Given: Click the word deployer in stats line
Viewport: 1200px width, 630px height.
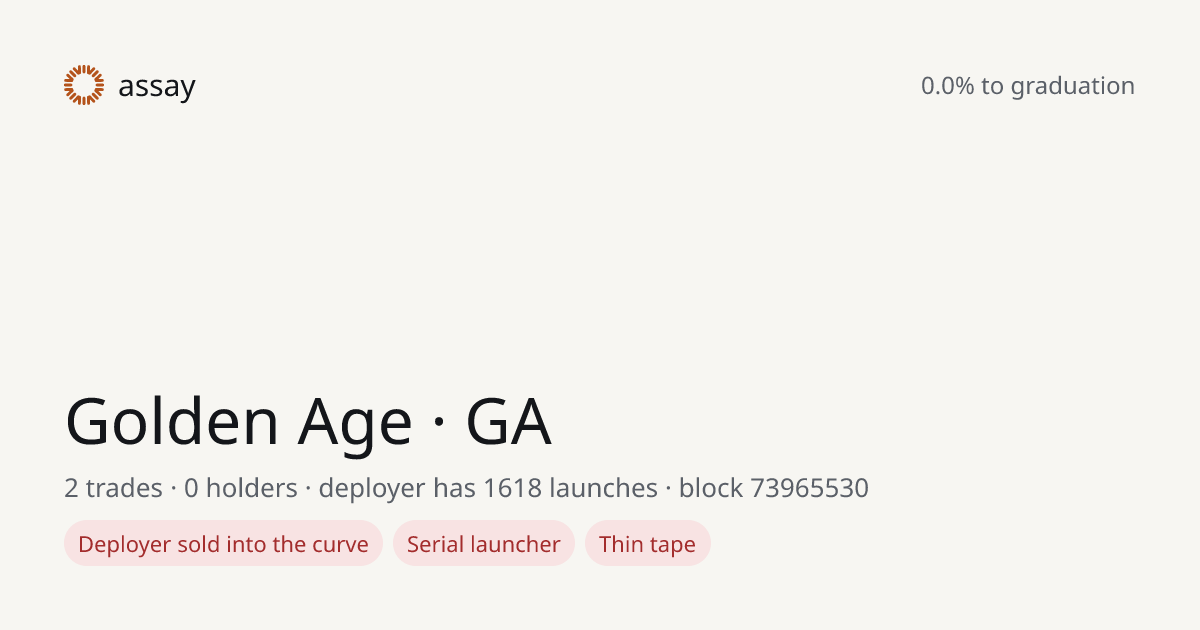Looking at the screenshot, I should point(372,489).
